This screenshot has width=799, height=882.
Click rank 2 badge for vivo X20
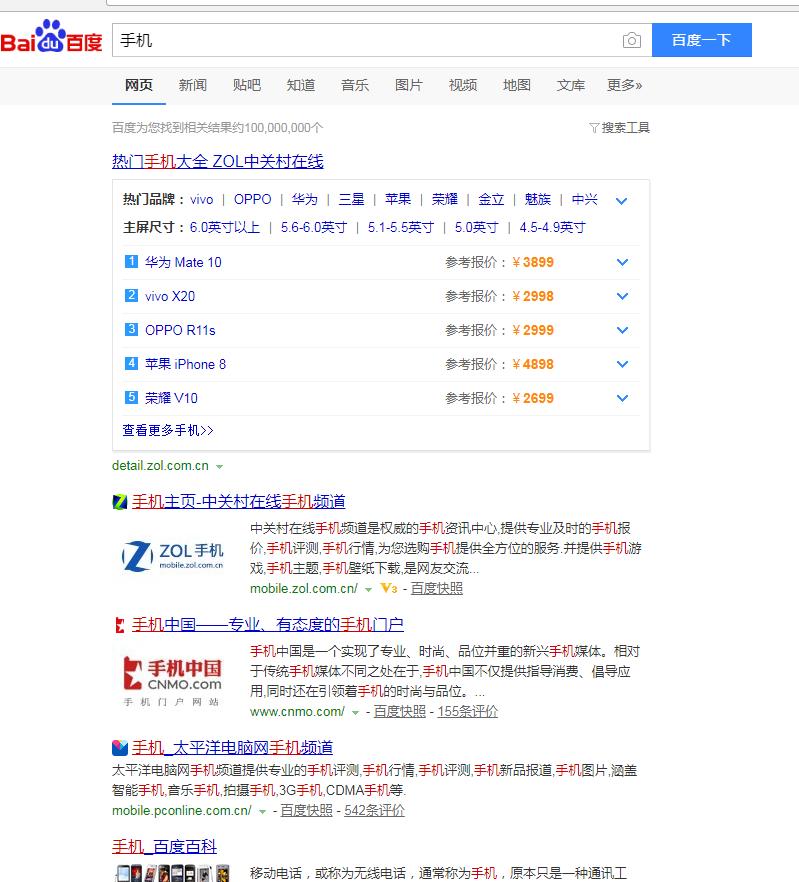coord(131,295)
